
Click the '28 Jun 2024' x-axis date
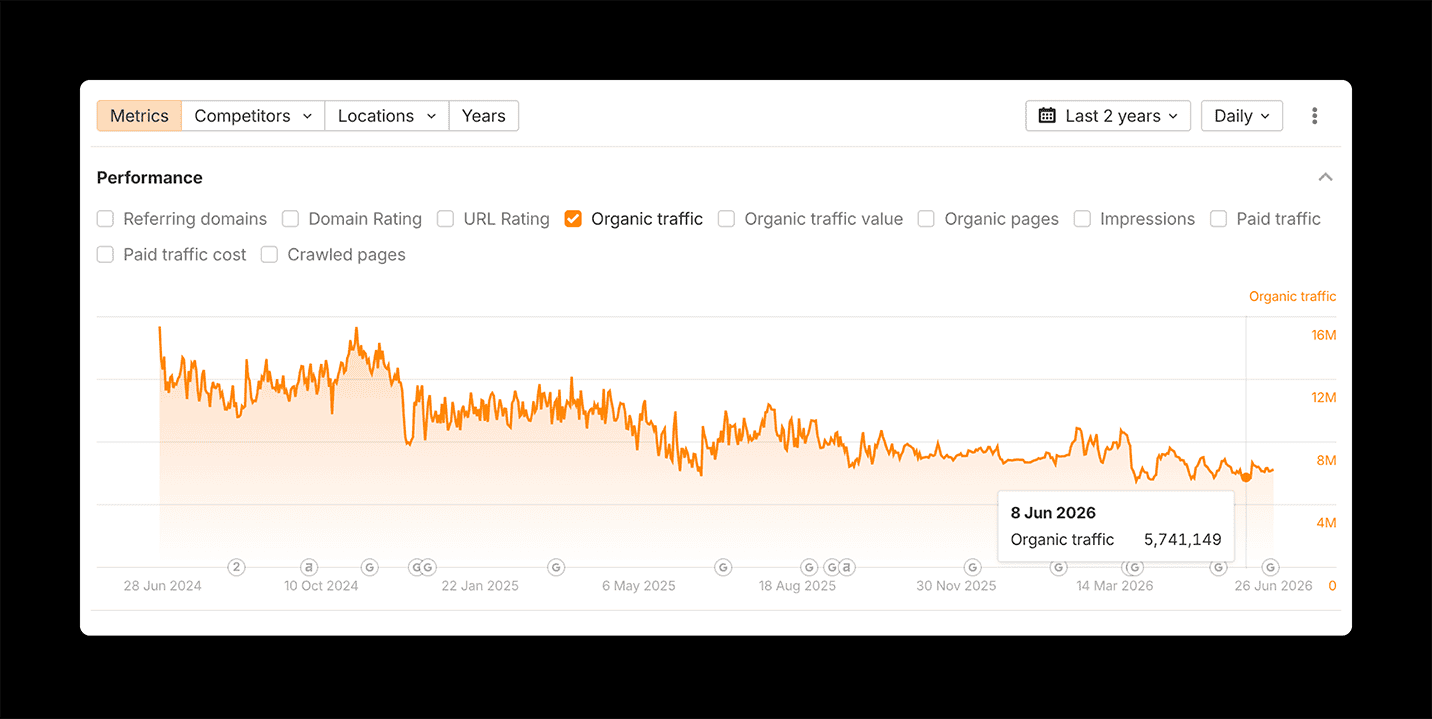[162, 586]
